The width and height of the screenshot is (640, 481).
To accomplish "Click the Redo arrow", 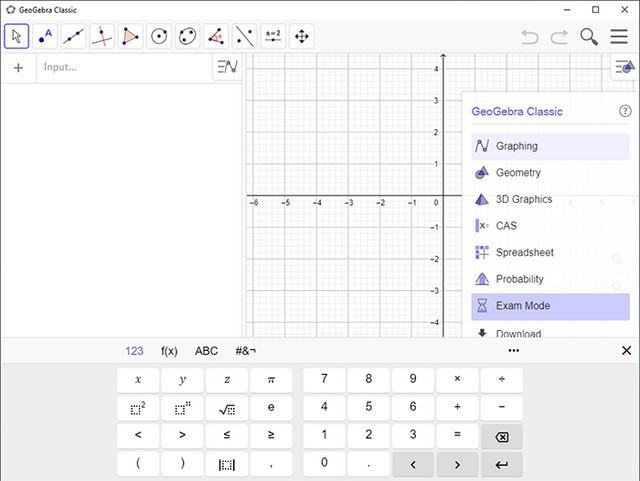I will [559, 37].
